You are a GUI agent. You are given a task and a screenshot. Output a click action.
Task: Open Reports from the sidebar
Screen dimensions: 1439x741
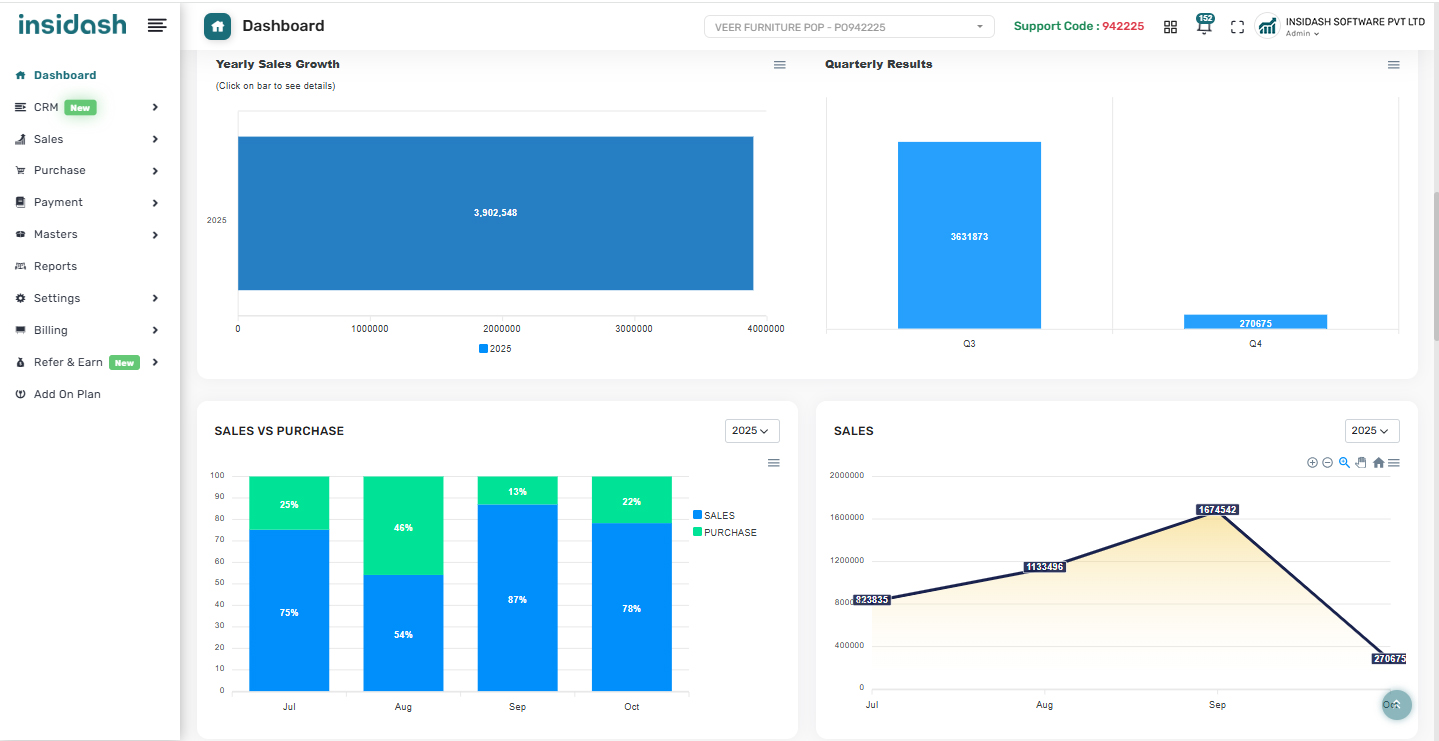55,266
